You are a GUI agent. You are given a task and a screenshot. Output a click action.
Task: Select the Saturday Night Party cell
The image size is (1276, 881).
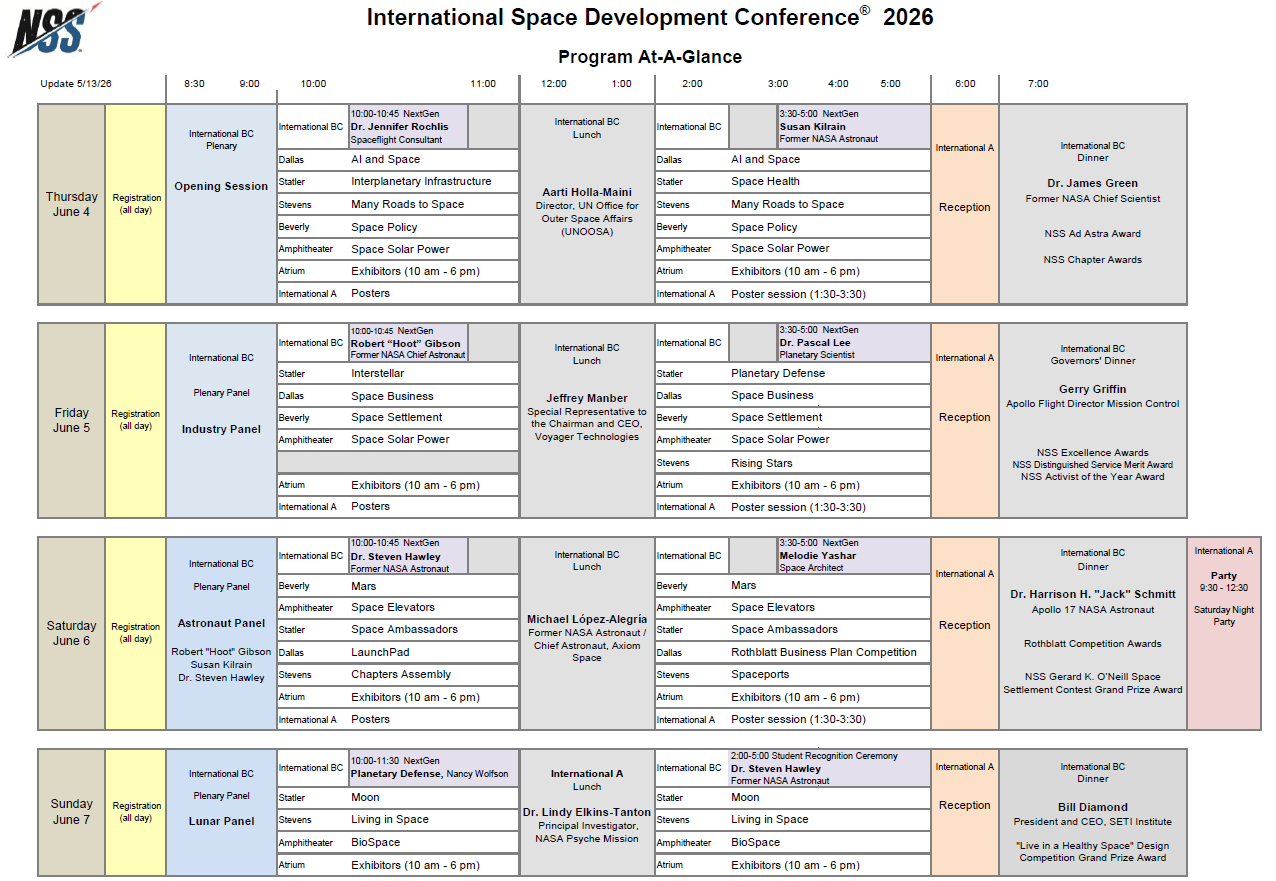1224,633
